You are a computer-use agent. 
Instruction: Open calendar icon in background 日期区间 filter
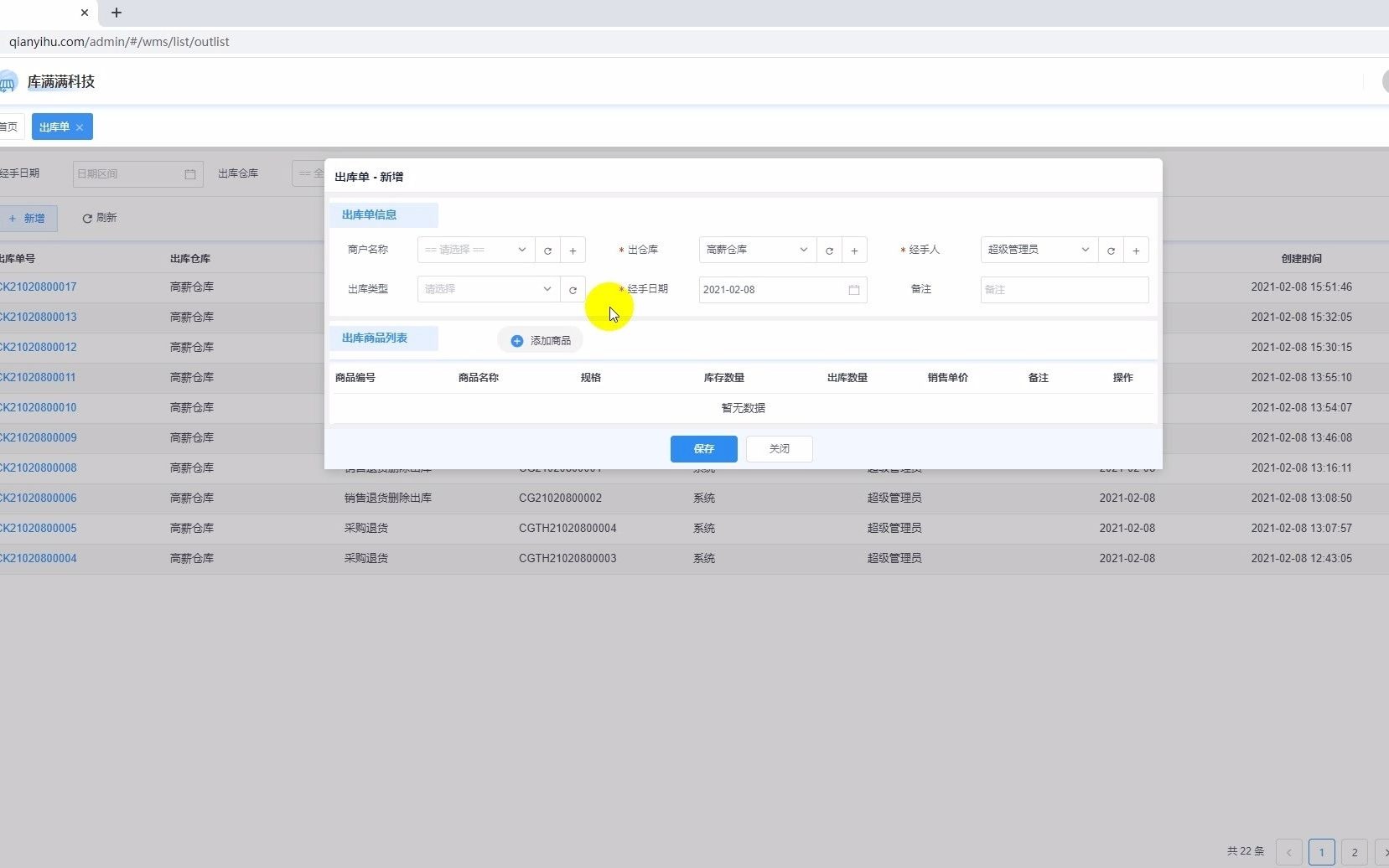click(x=190, y=174)
